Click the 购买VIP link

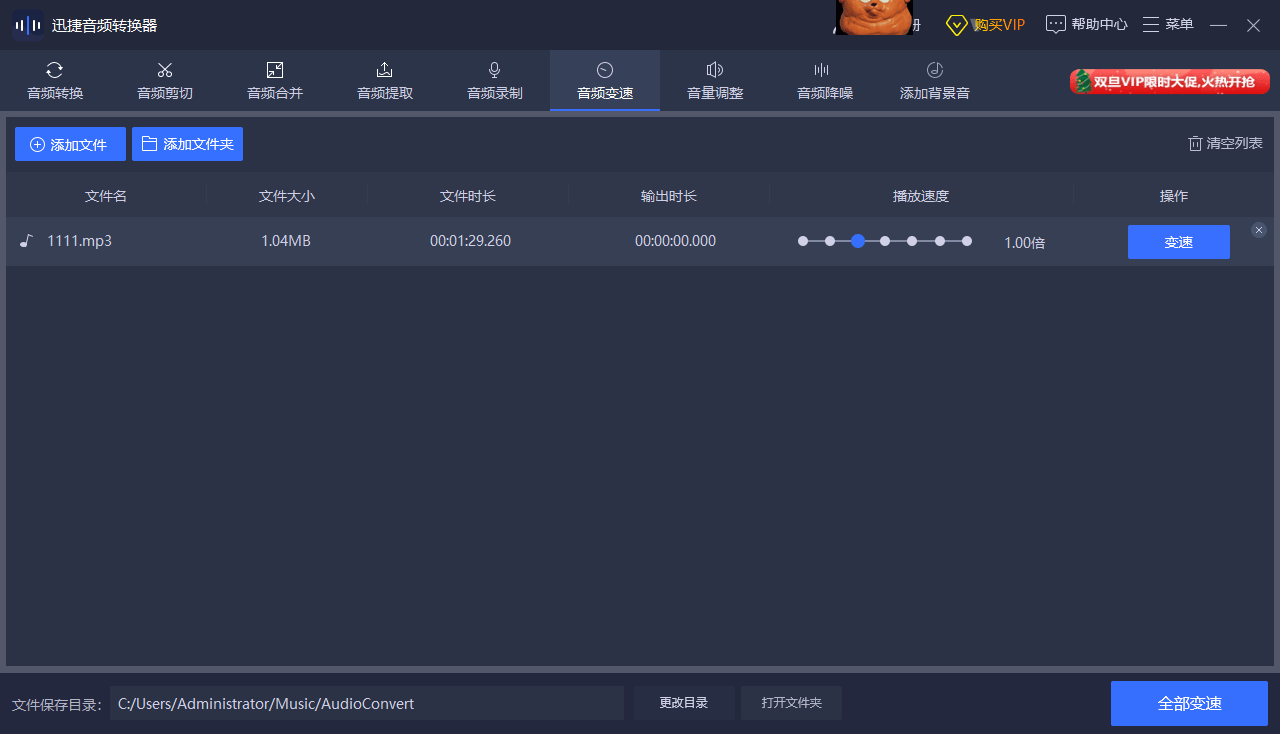(986, 24)
